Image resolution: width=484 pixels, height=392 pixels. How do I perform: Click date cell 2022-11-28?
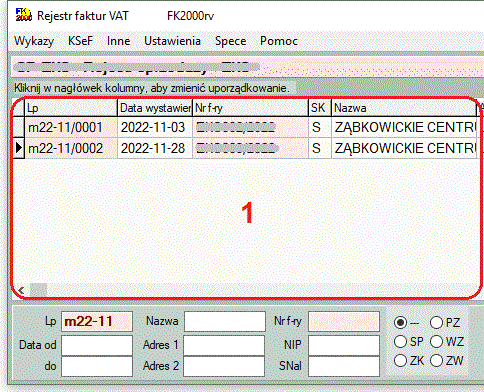click(x=155, y=148)
